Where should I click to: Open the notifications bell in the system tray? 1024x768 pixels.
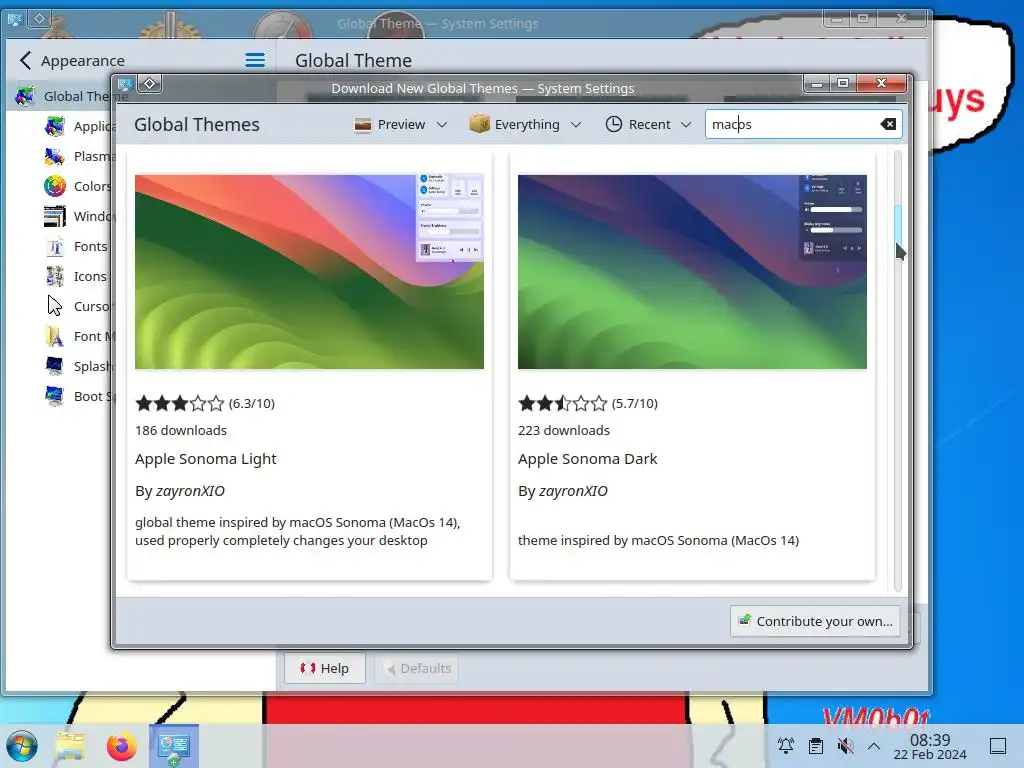coord(786,746)
